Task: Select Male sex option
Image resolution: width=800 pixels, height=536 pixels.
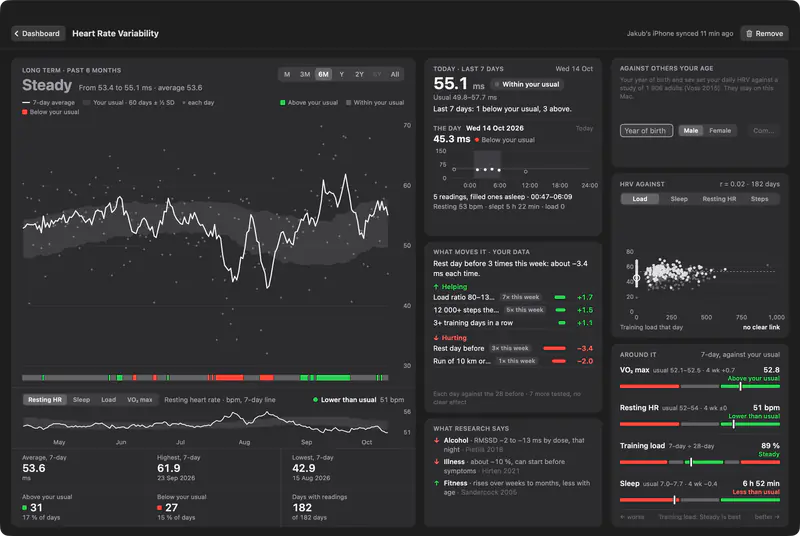Action: click(690, 131)
